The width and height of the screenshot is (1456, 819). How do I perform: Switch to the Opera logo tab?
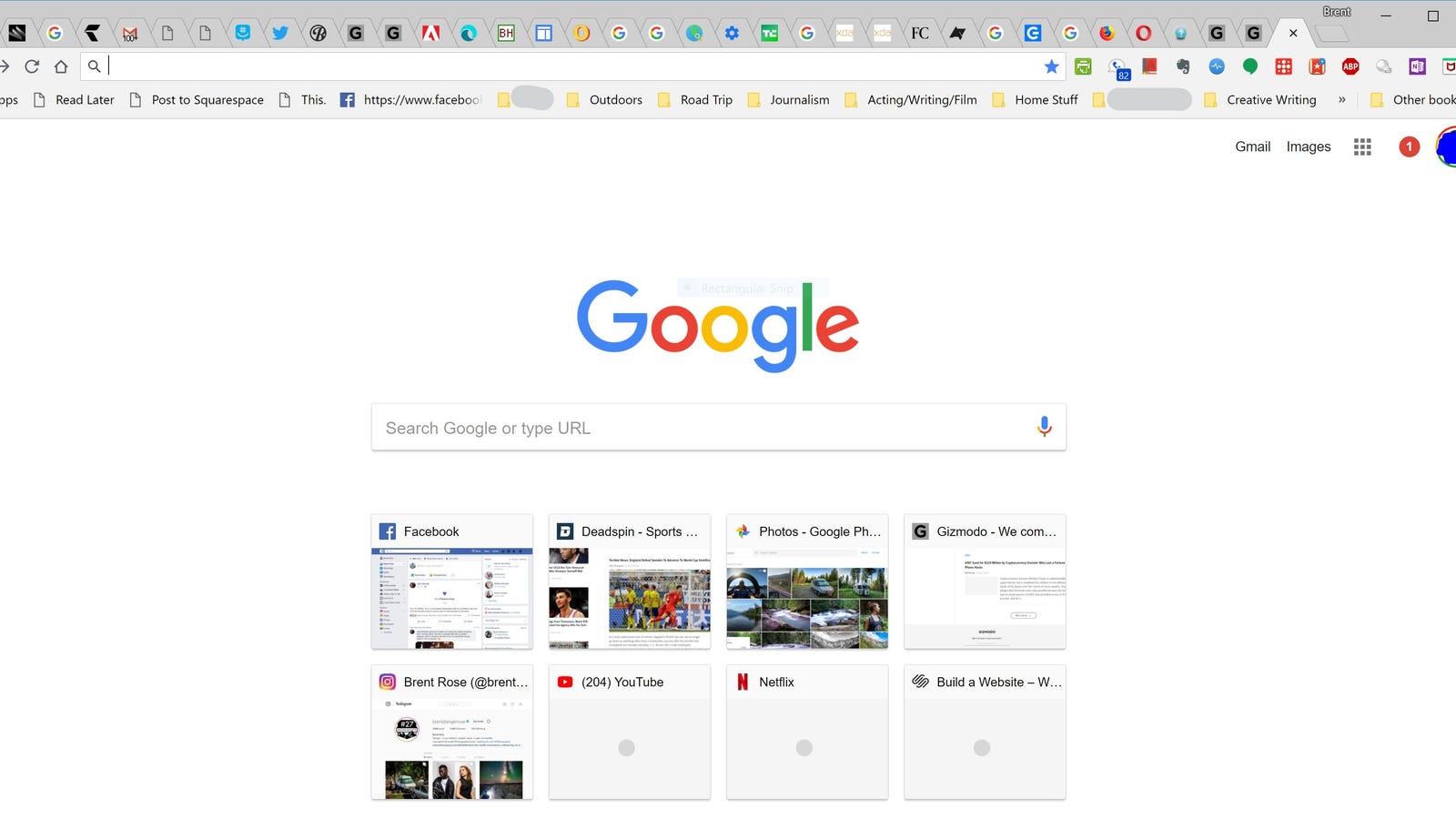point(1144,34)
